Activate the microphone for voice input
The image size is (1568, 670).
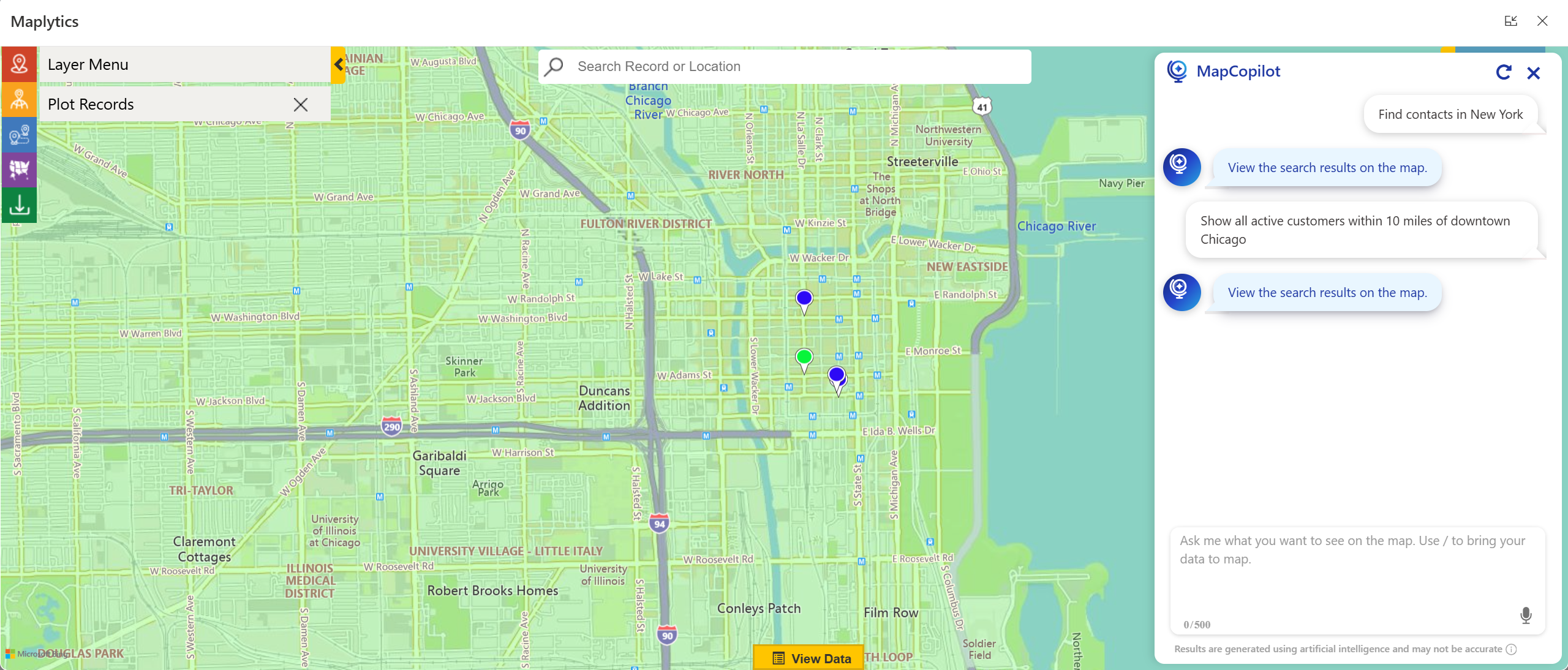coord(1525,615)
